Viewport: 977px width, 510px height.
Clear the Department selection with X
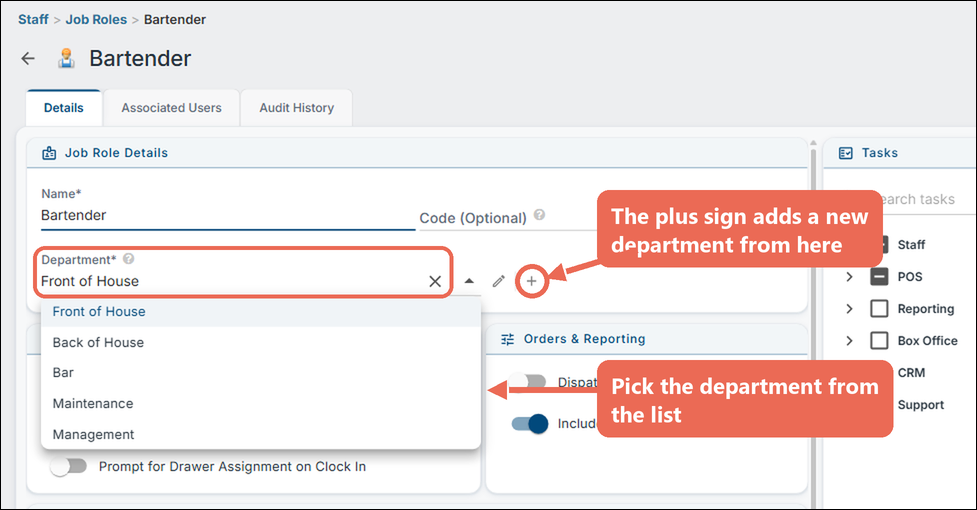click(435, 281)
